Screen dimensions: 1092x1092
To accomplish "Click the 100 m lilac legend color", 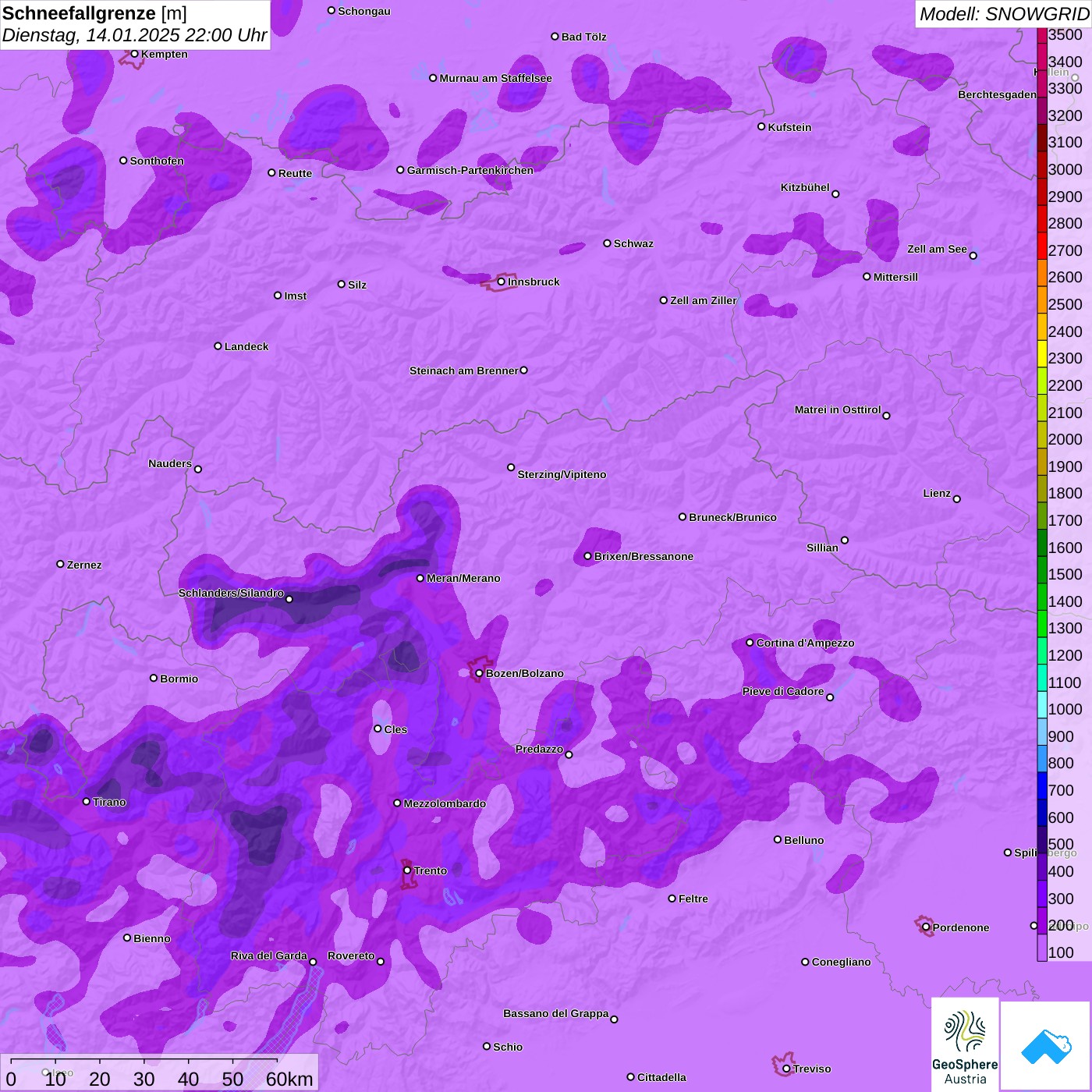I will tap(1042, 948).
